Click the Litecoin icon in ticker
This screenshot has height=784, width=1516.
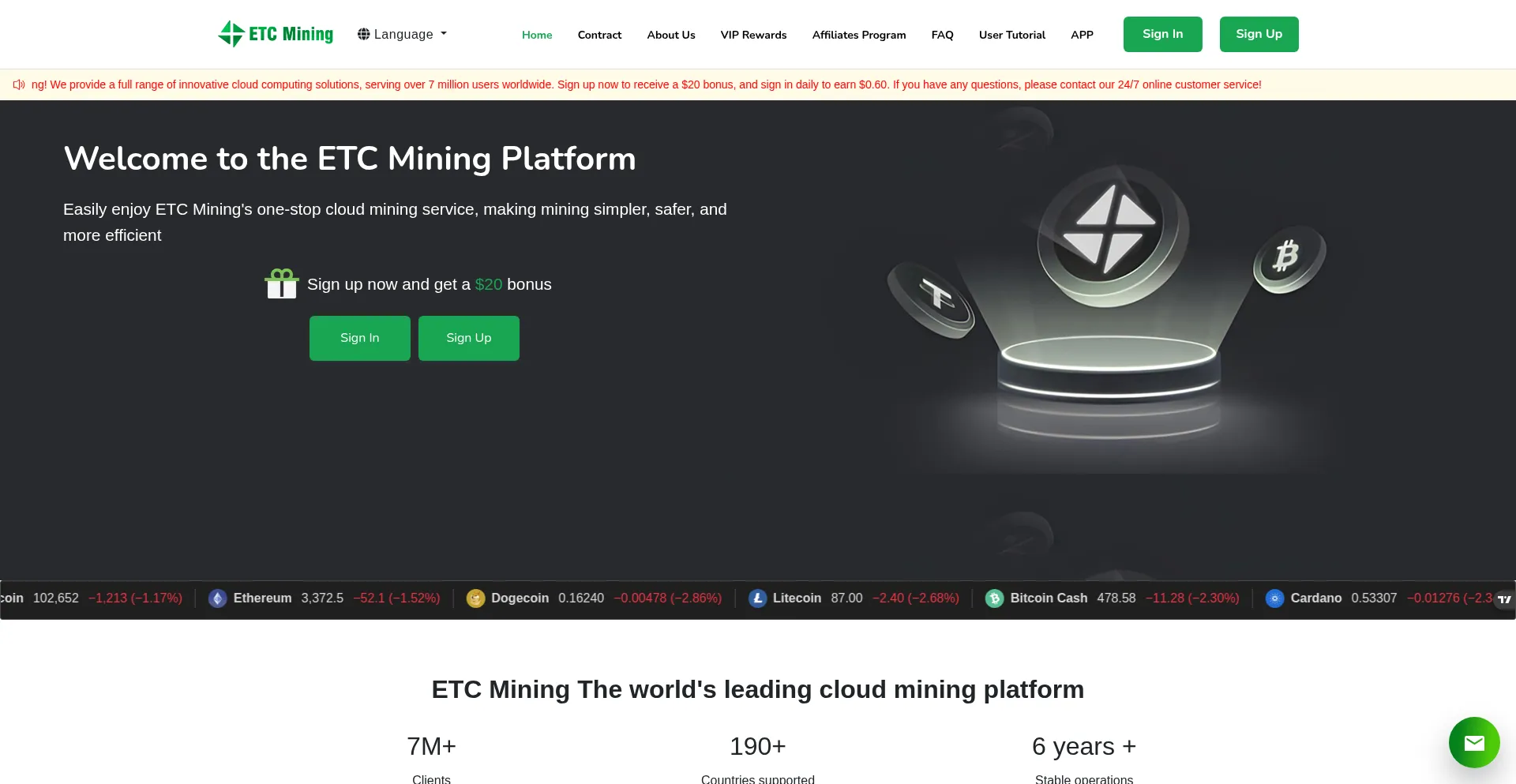pos(757,598)
